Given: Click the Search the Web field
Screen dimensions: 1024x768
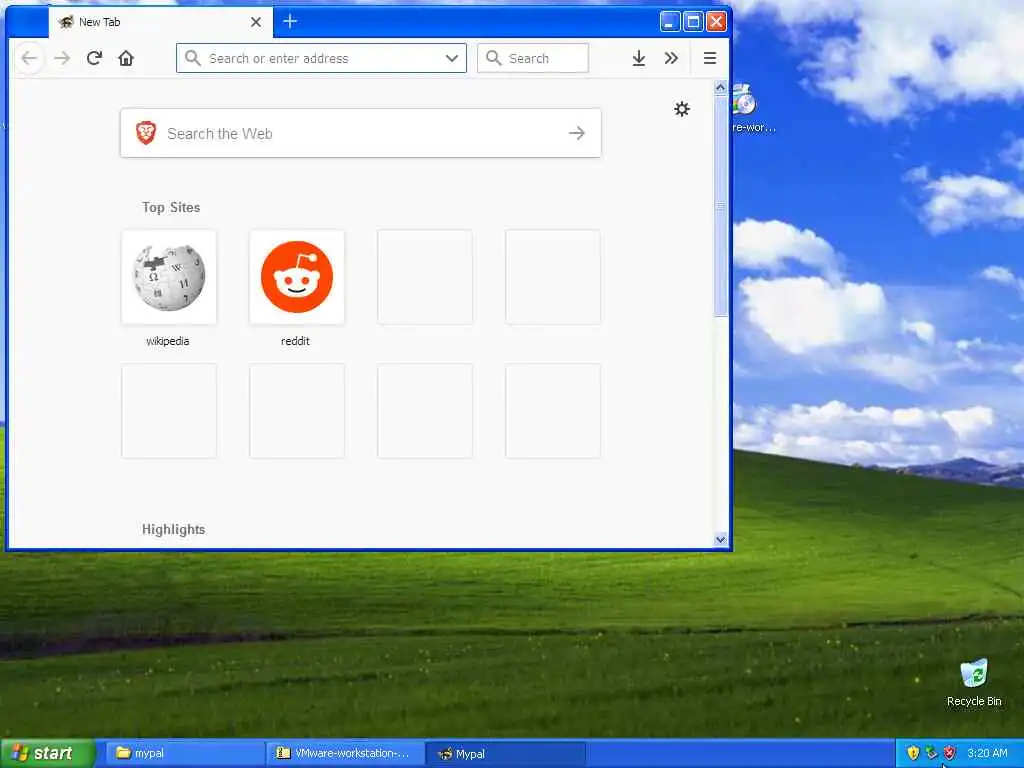Looking at the screenshot, I should point(360,133).
